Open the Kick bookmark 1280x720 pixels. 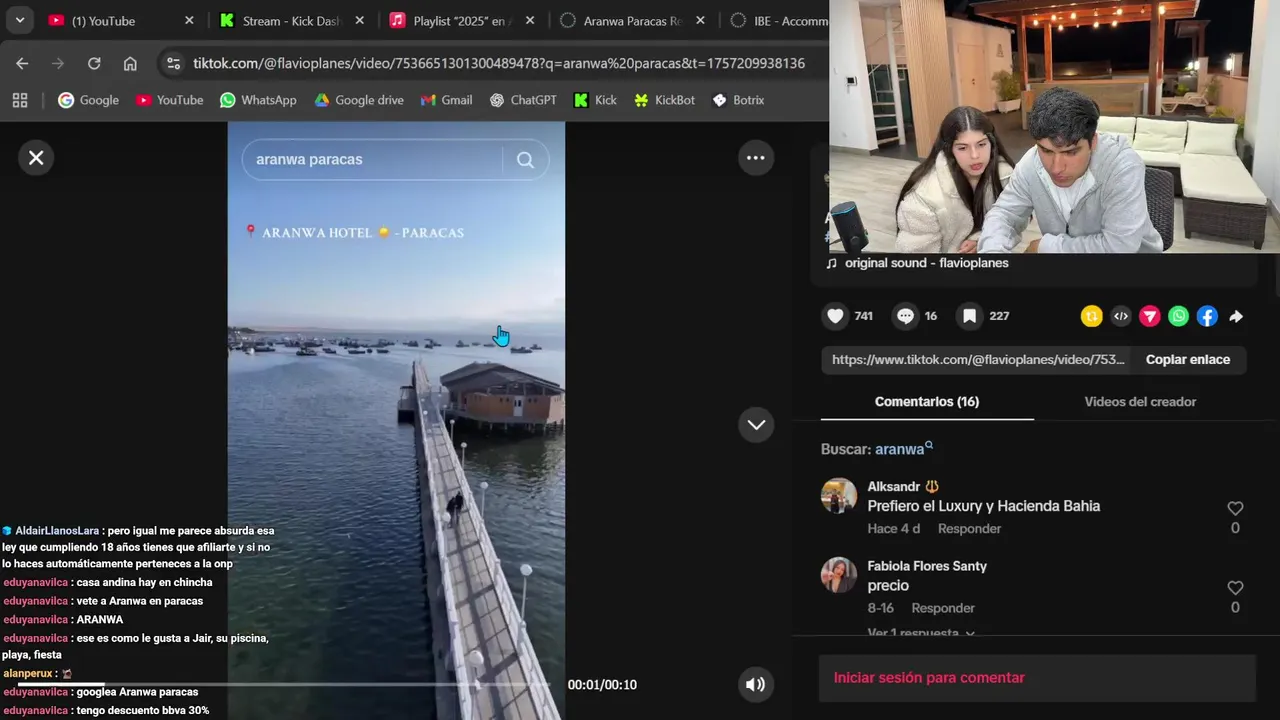pos(595,100)
